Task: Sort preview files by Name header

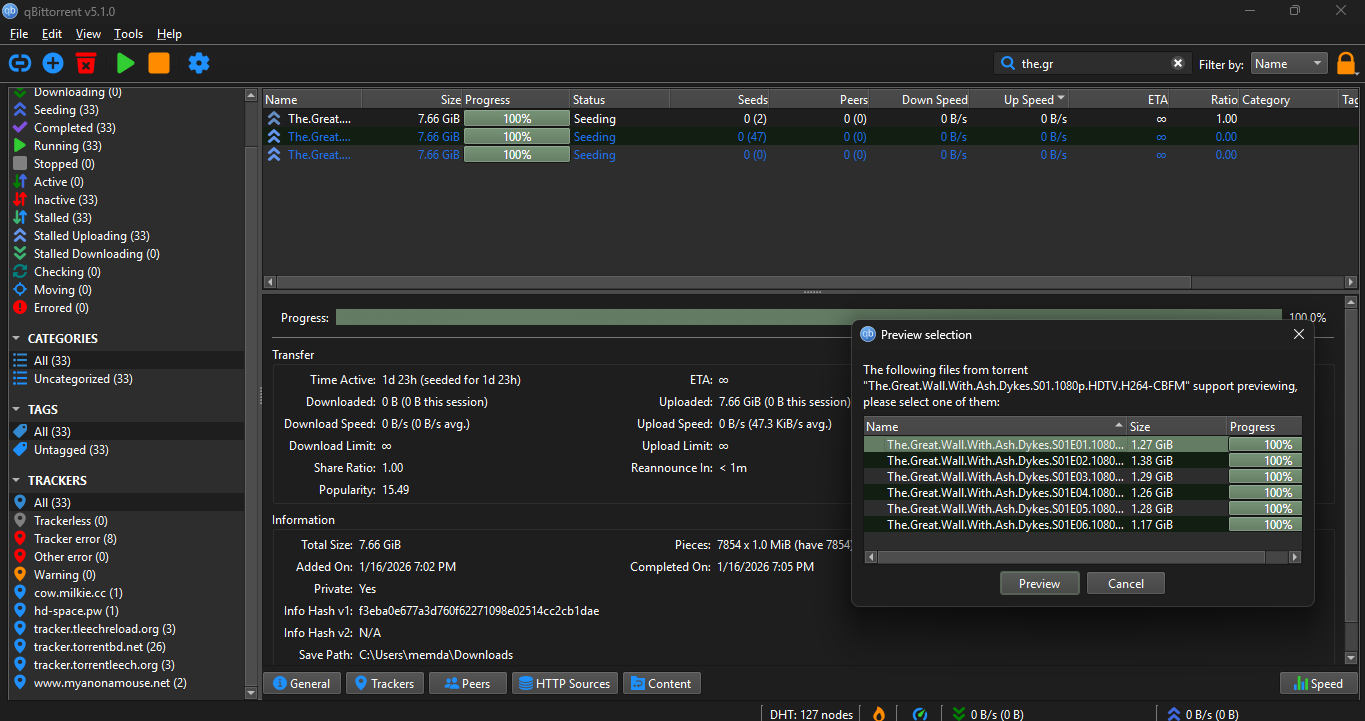Action: tap(995, 426)
